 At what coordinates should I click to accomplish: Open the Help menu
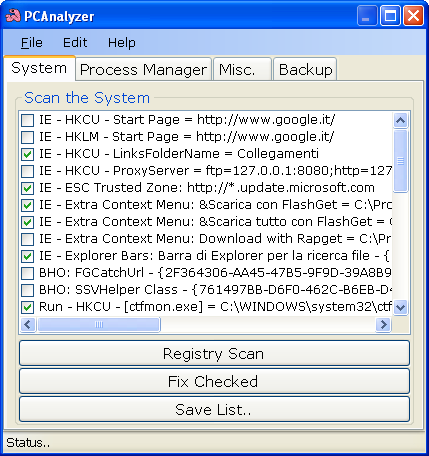(122, 43)
